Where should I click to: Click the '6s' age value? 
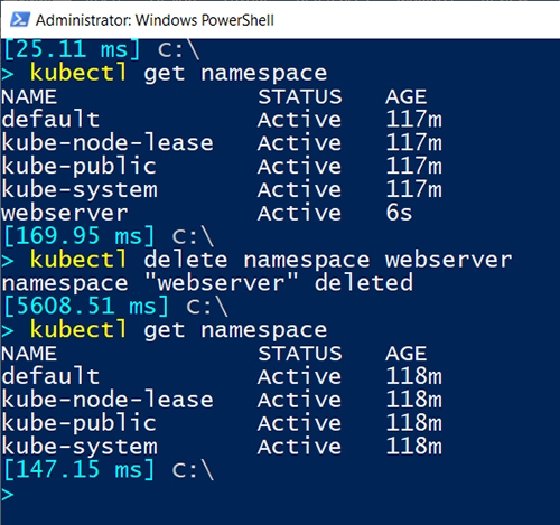click(399, 212)
